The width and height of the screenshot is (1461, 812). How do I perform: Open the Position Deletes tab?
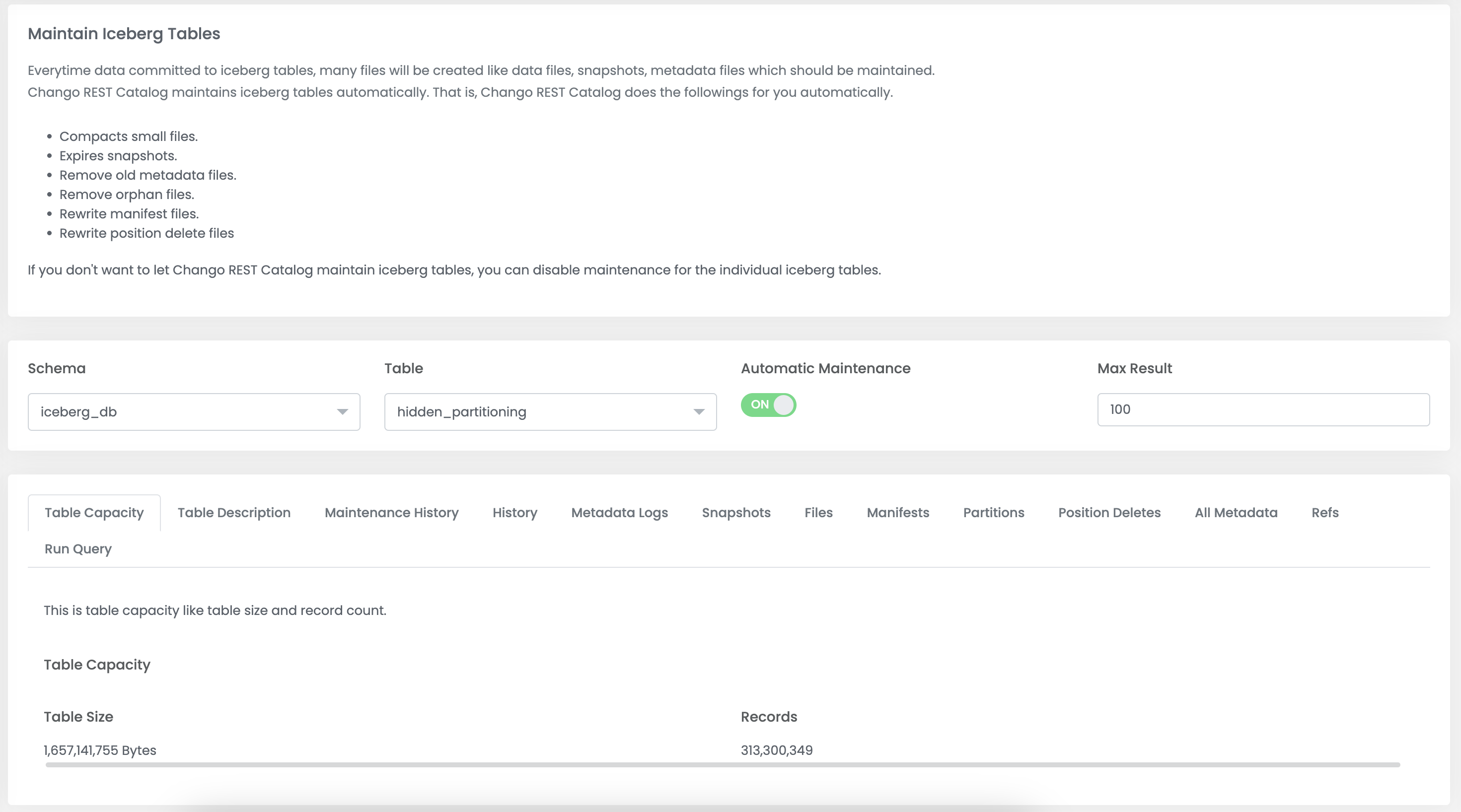click(x=1109, y=513)
